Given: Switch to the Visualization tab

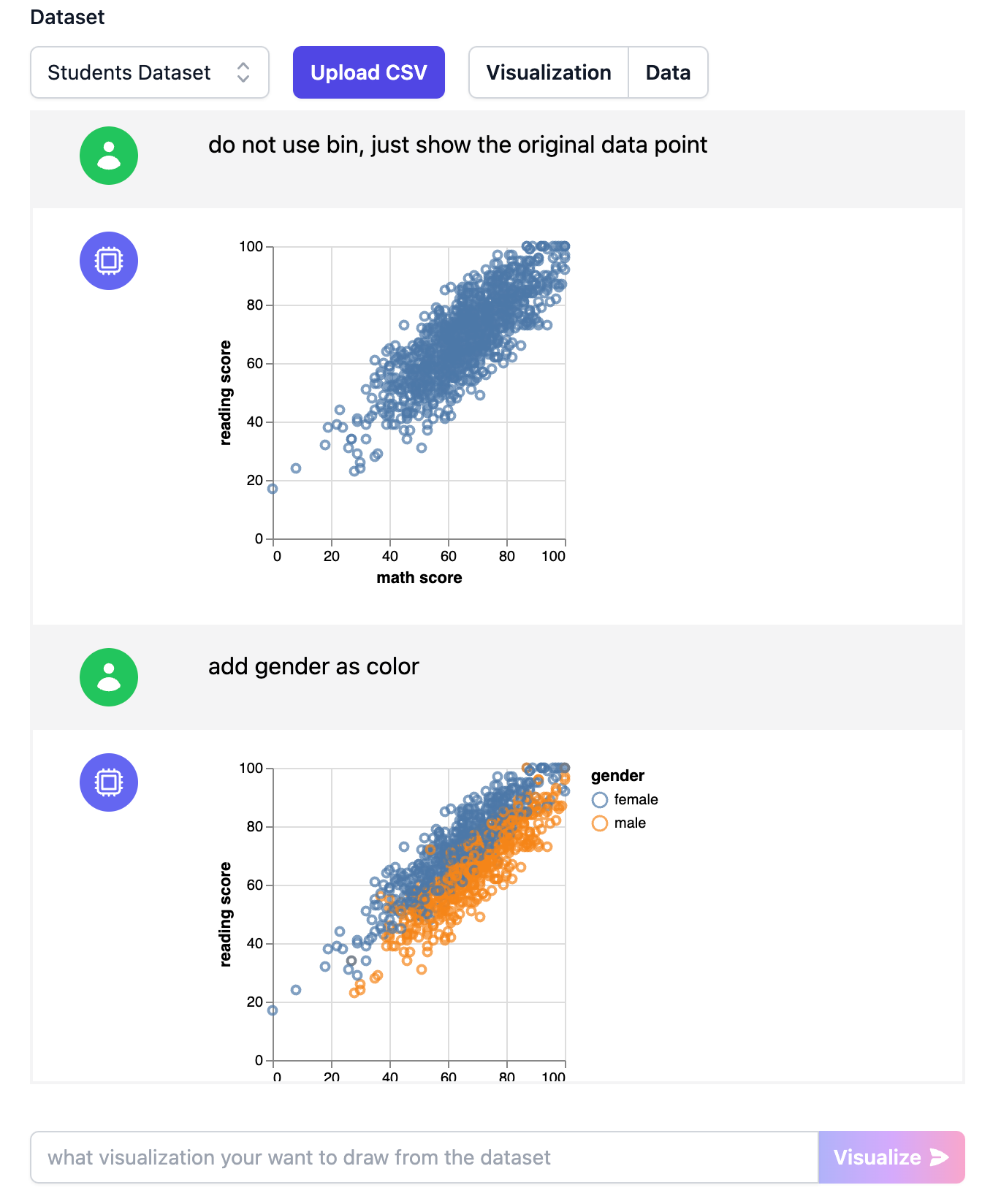Looking at the screenshot, I should [549, 72].
